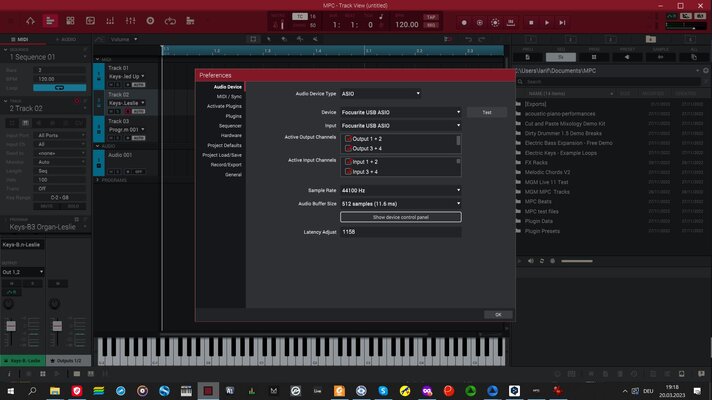This screenshot has width=712, height=400.
Task: Toggle the Output 3 + 4 checkbox
Action: click(x=348, y=148)
